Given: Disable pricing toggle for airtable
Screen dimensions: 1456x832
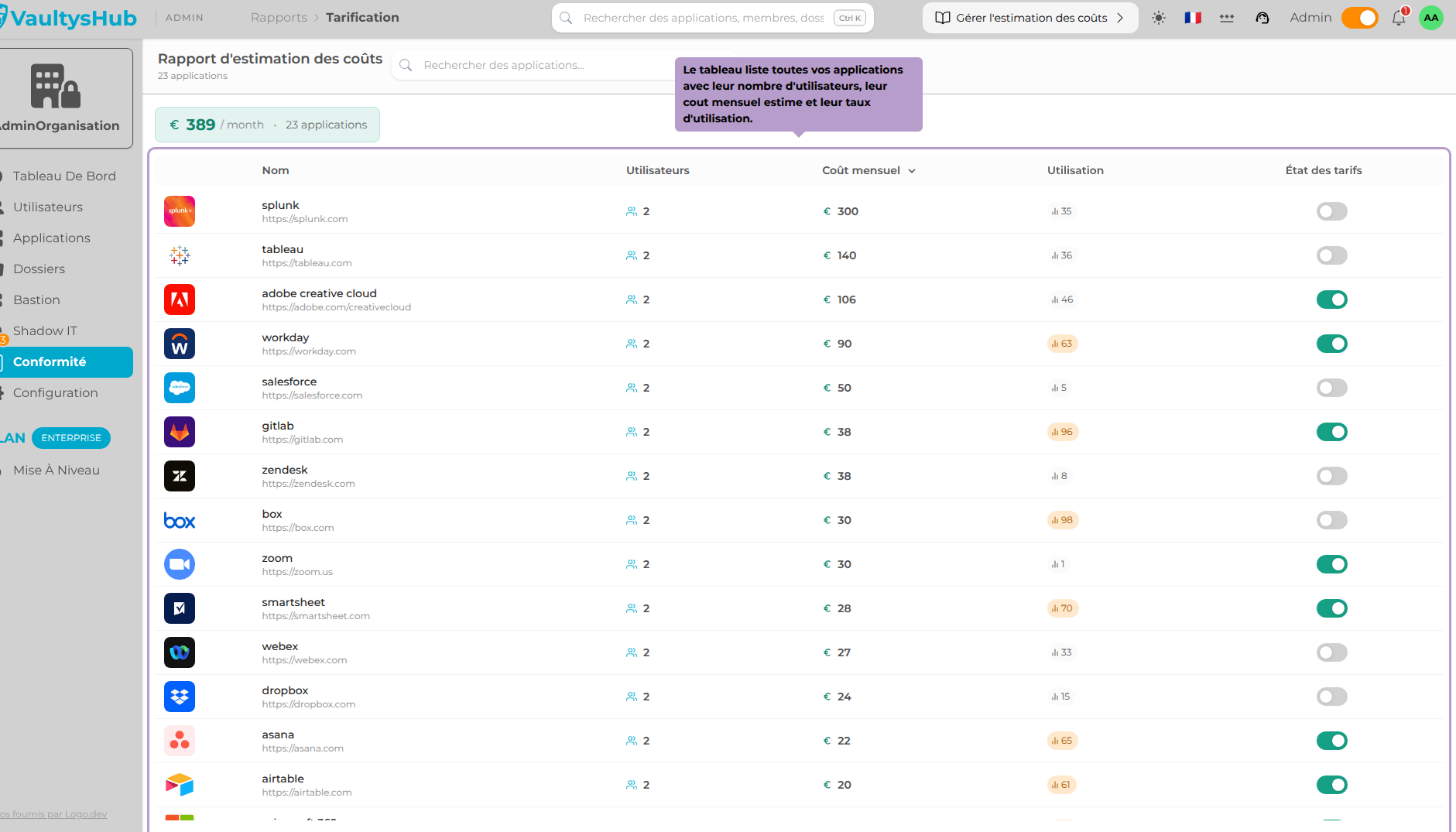Looking at the screenshot, I should (x=1332, y=785).
